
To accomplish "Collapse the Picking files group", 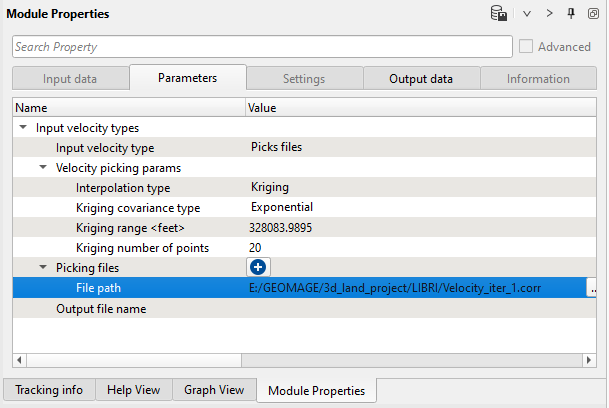I will click(43, 268).
